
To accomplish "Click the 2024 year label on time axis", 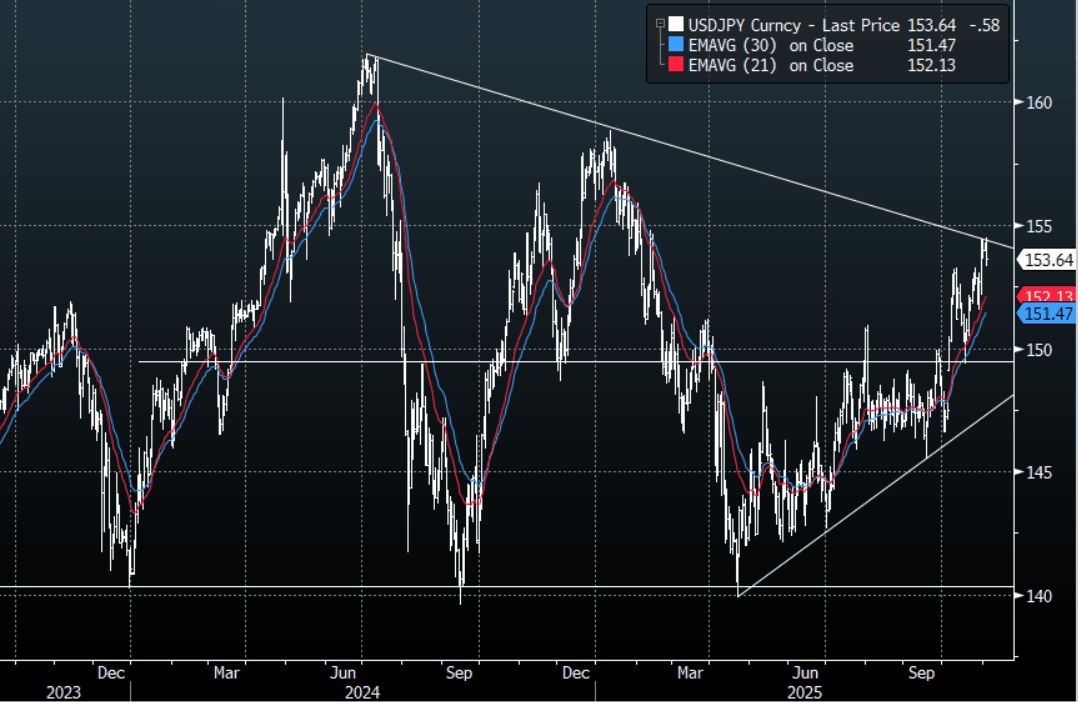I will (x=362, y=692).
